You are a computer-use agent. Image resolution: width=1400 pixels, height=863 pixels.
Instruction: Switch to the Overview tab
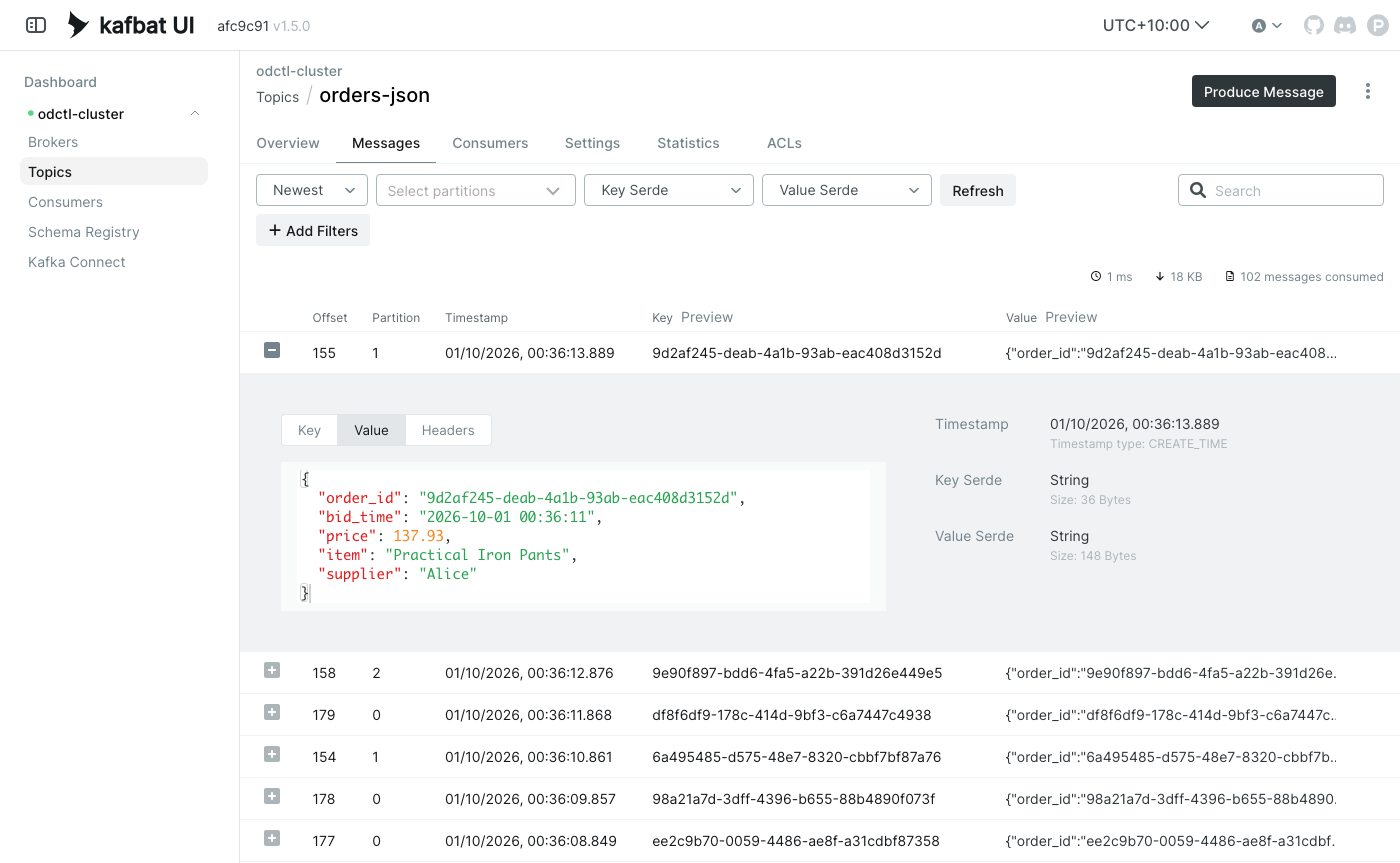(x=288, y=143)
